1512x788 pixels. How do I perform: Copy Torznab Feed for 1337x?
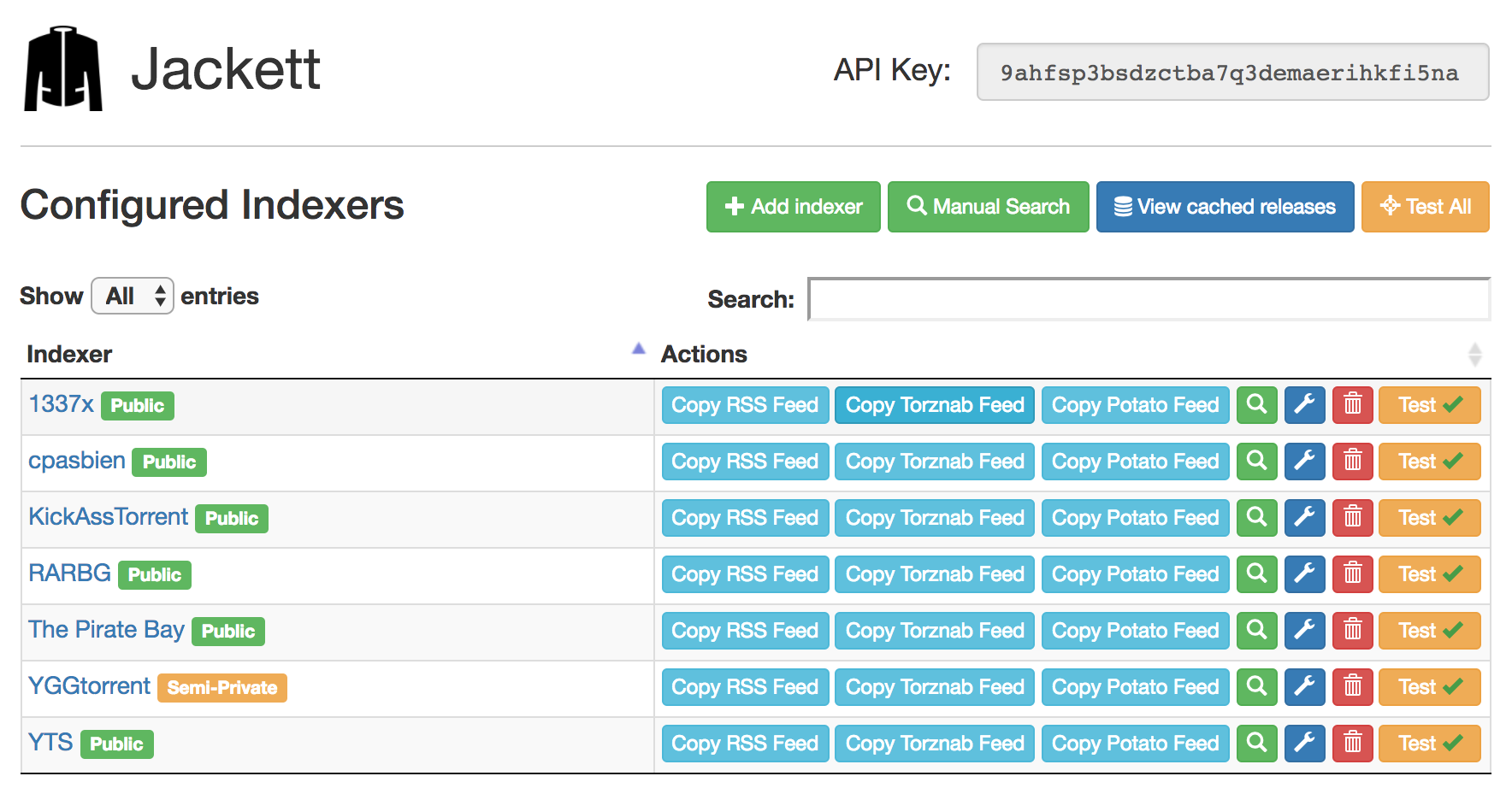(x=935, y=405)
